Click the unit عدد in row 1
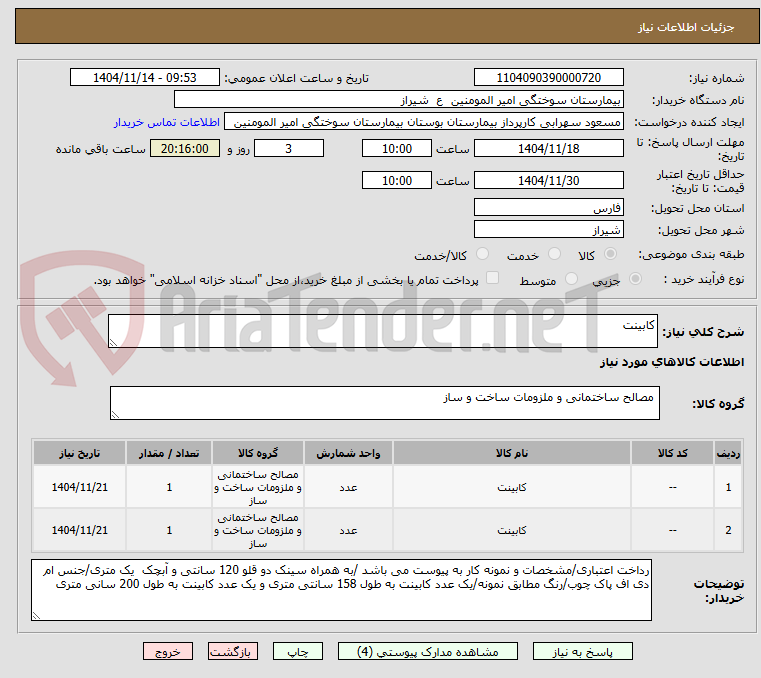 click(x=348, y=487)
